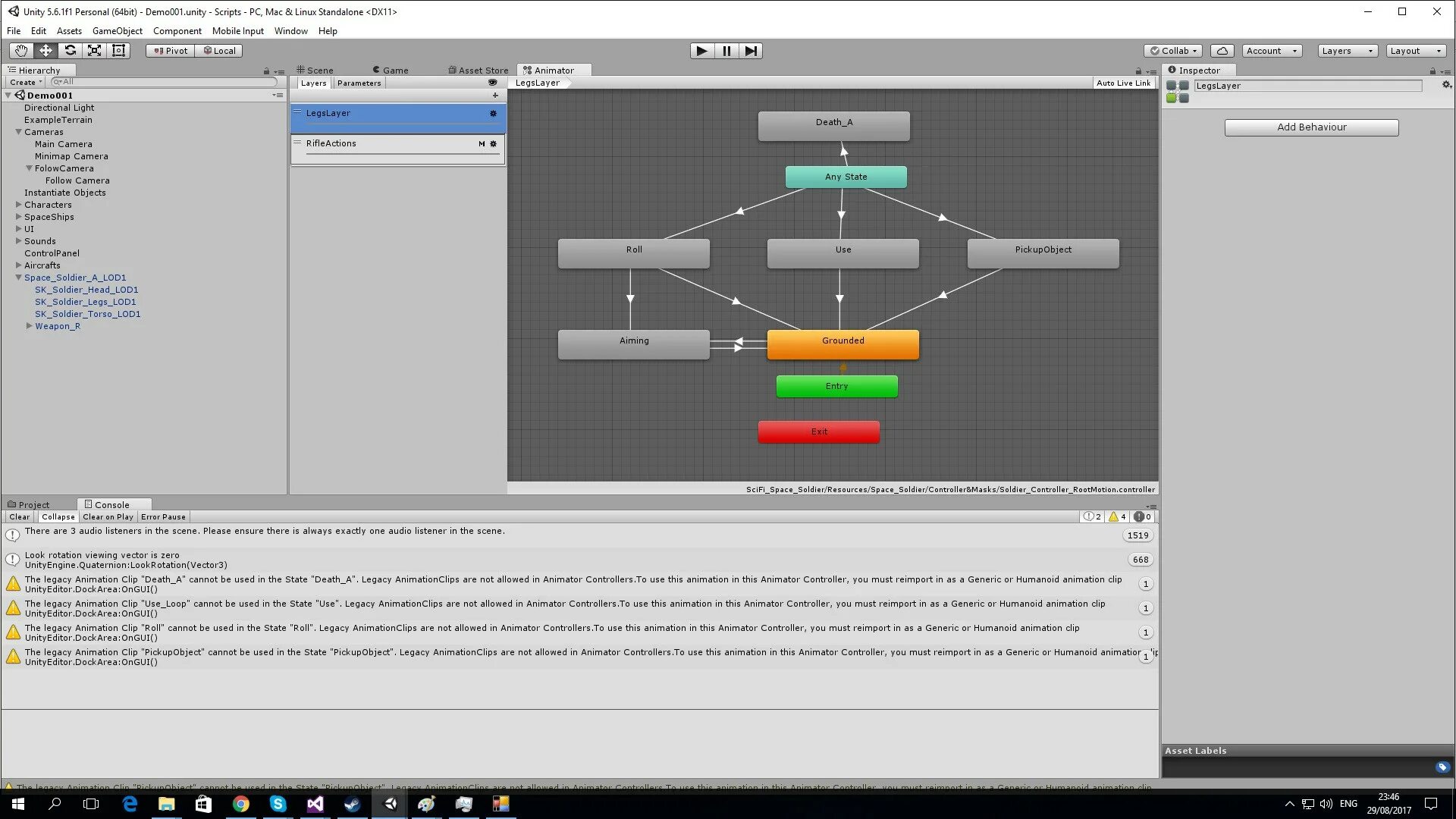Add a new animator layer

(x=495, y=96)
